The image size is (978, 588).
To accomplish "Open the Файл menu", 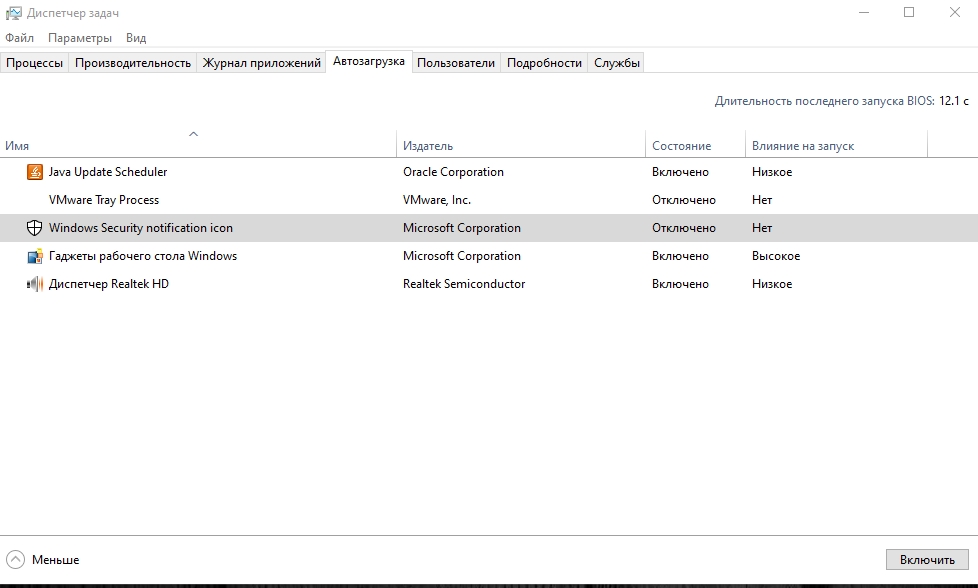I will (19, 38).
